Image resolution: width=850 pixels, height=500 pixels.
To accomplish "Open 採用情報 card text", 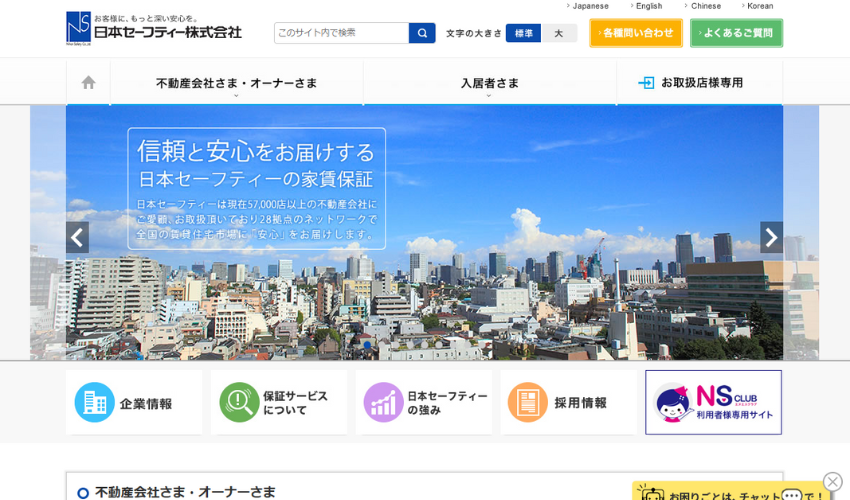I will click(x=581, y=403).
